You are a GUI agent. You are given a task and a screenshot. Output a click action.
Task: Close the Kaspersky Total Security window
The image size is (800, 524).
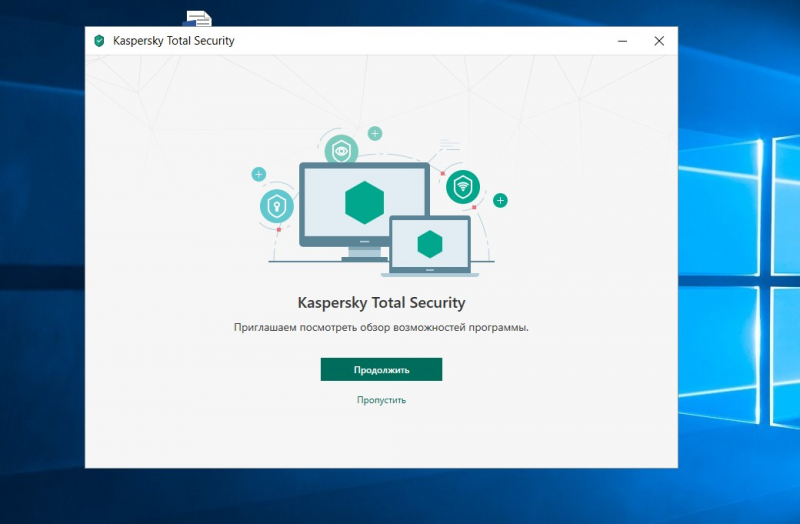659,41
